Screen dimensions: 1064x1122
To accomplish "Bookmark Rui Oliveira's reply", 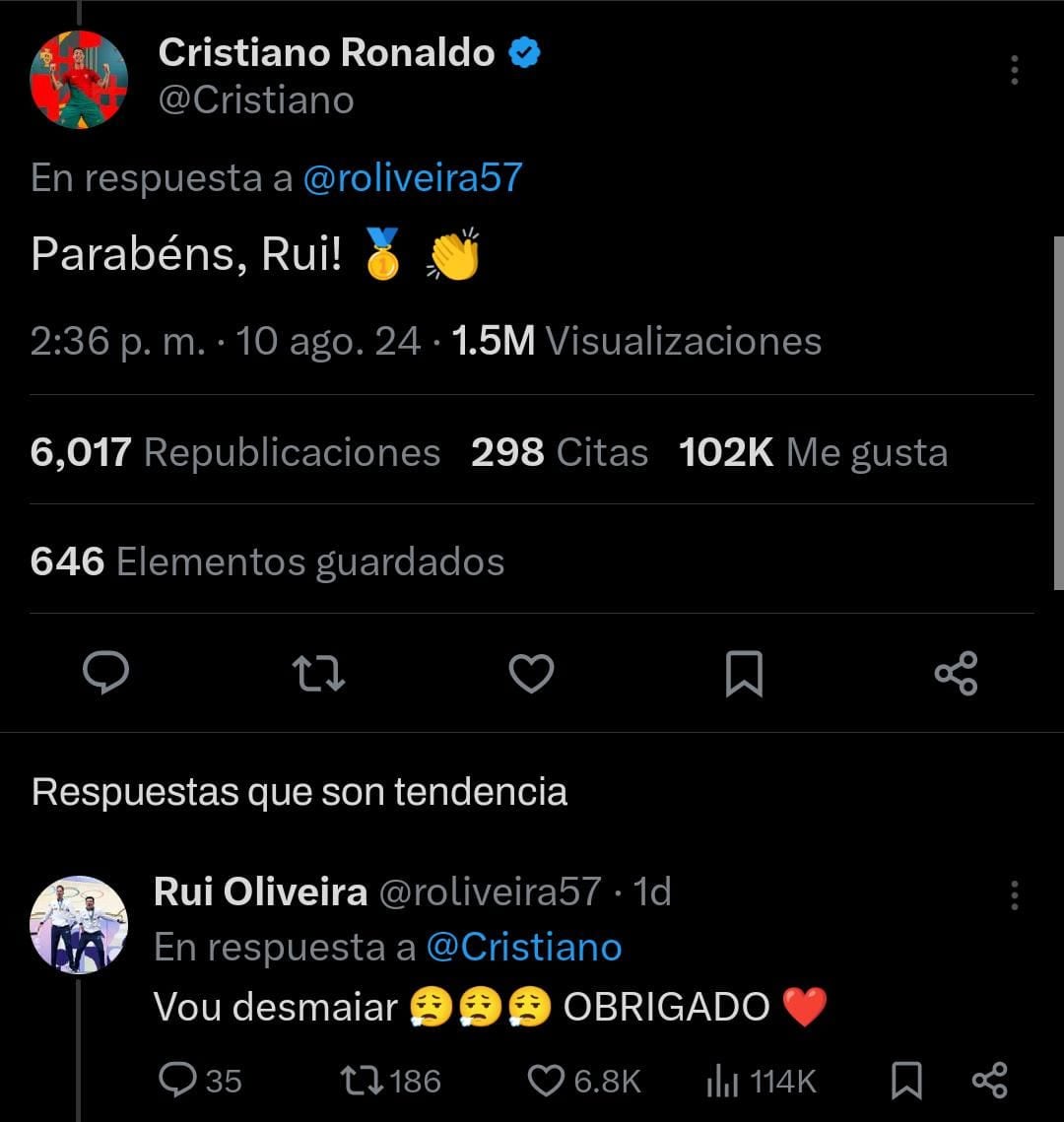I will click(905, 1081).
